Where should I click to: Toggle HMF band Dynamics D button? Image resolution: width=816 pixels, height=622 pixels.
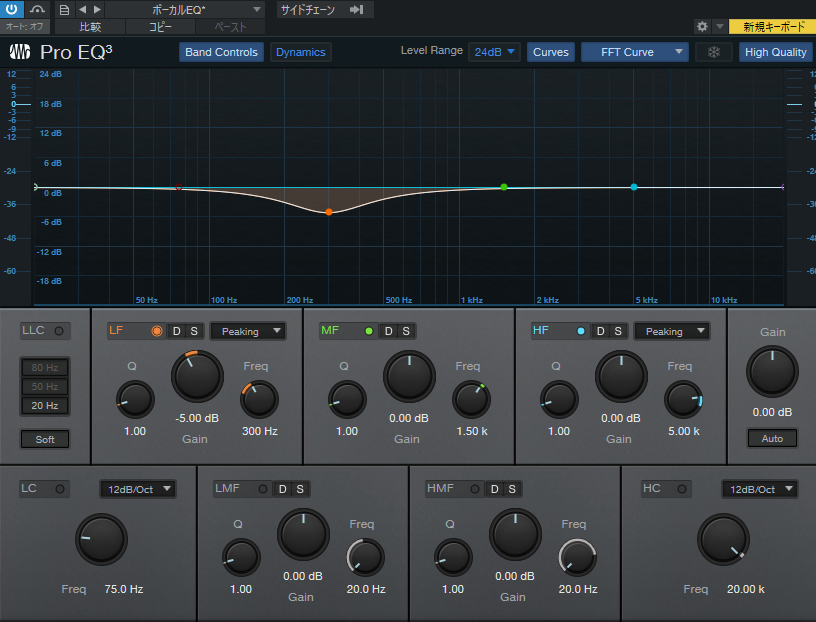(494, 489)
